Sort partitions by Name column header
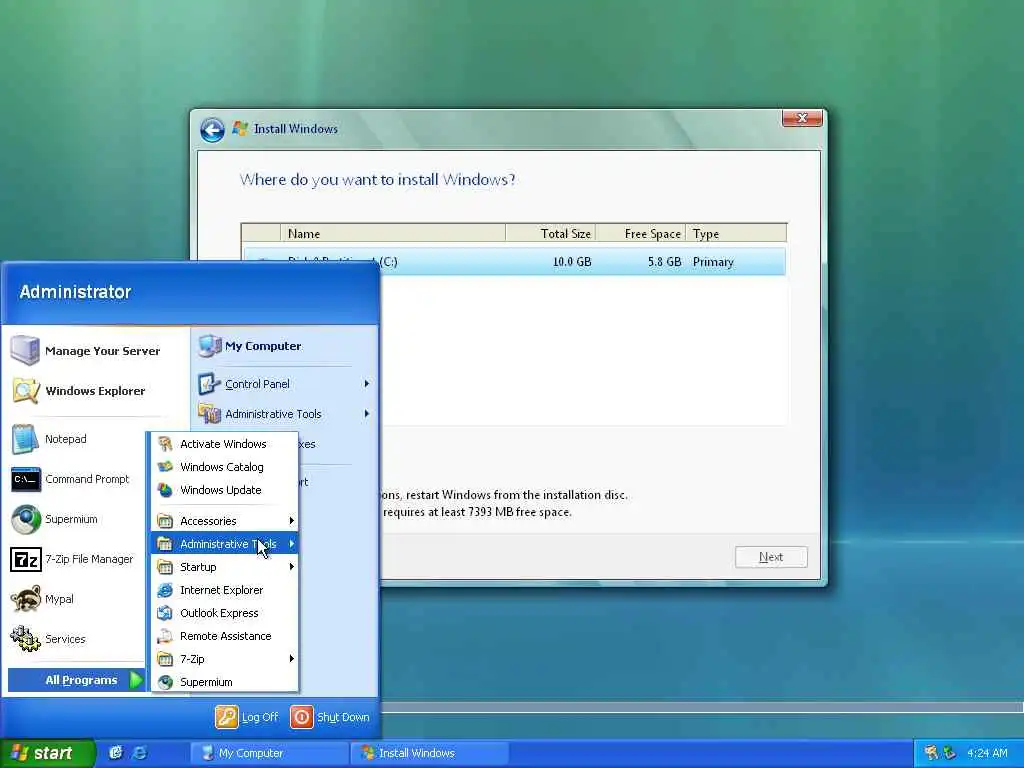This screenshot has height=768, width=1024. pos(392,233)
